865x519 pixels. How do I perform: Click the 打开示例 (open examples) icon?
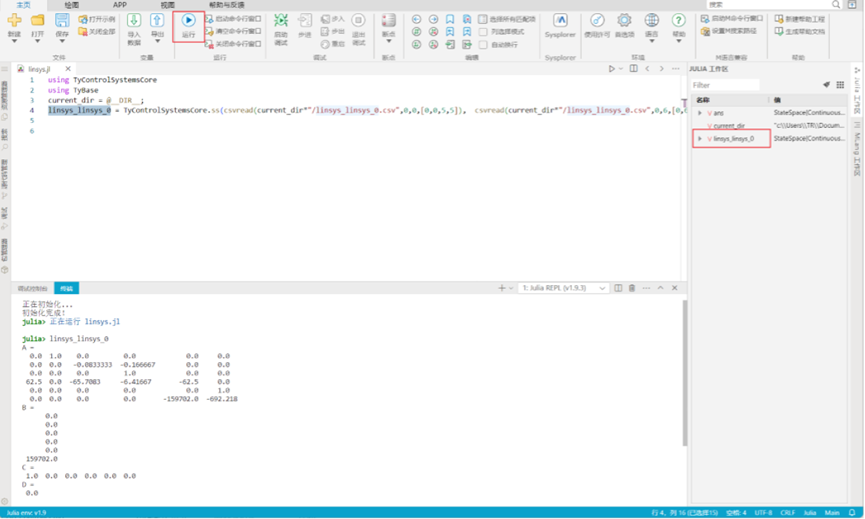click(x=83, y=19)
